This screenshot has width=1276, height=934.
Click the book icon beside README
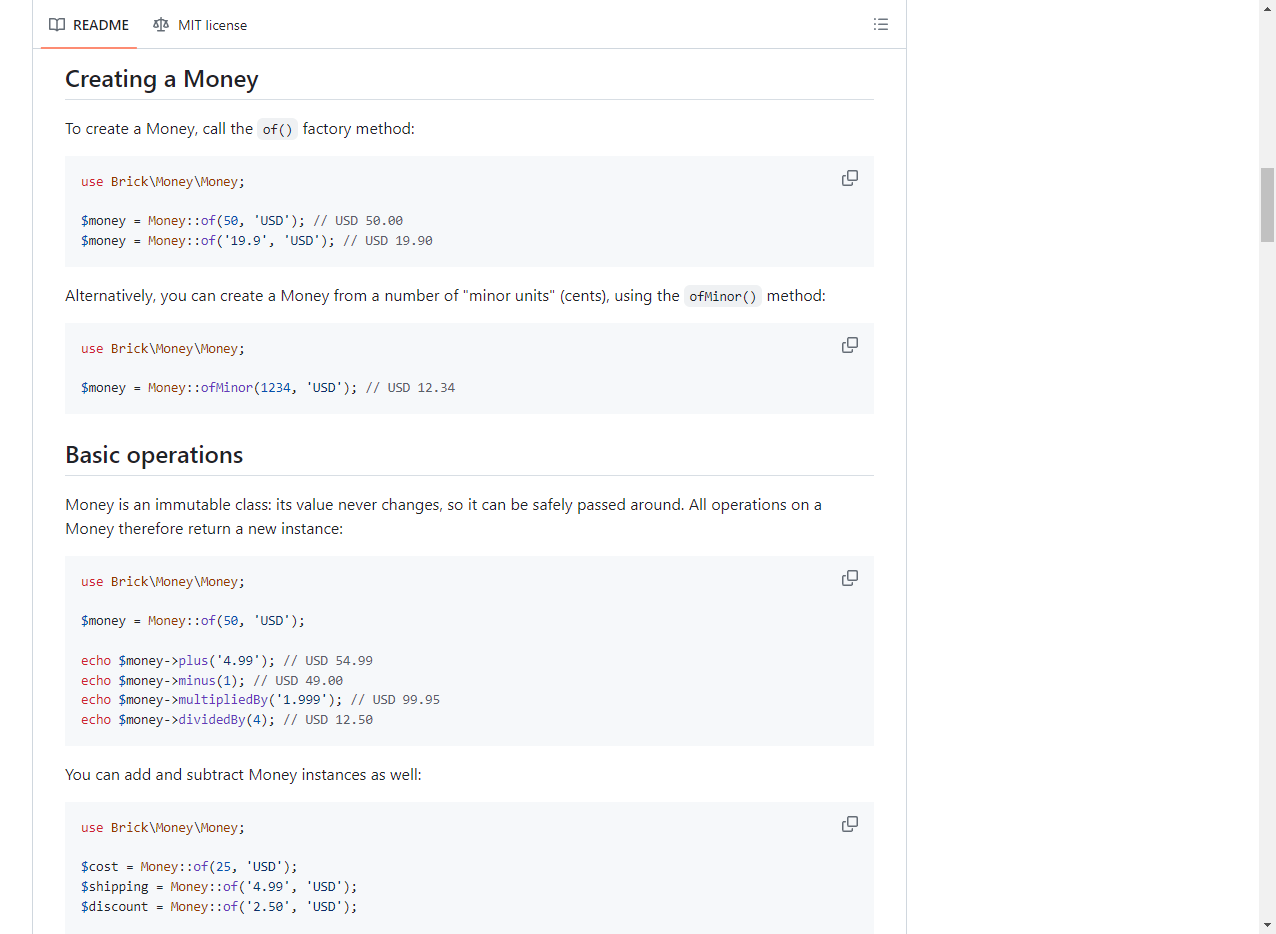click(57, 25)
